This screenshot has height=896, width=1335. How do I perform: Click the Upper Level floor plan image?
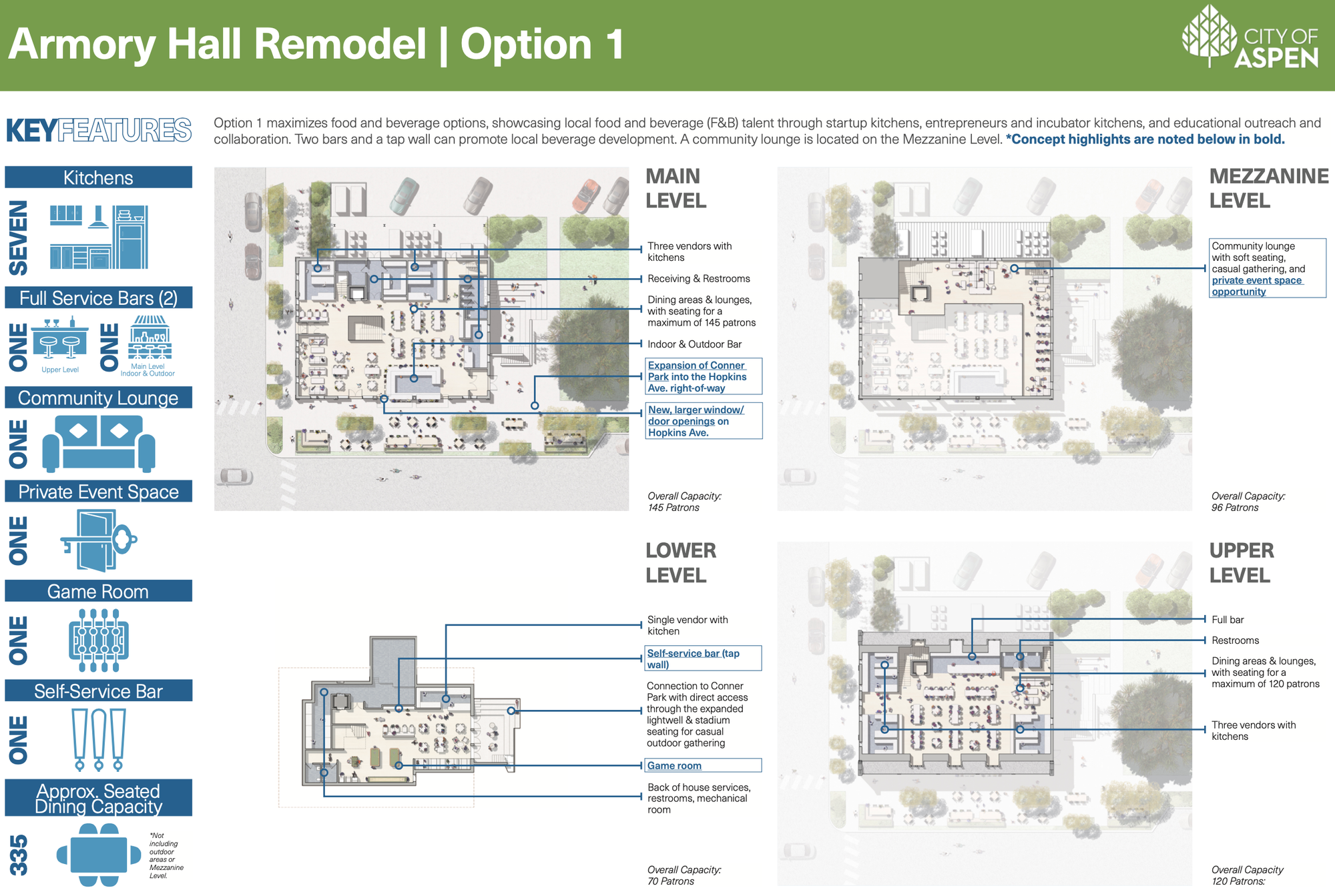[984, 714]
